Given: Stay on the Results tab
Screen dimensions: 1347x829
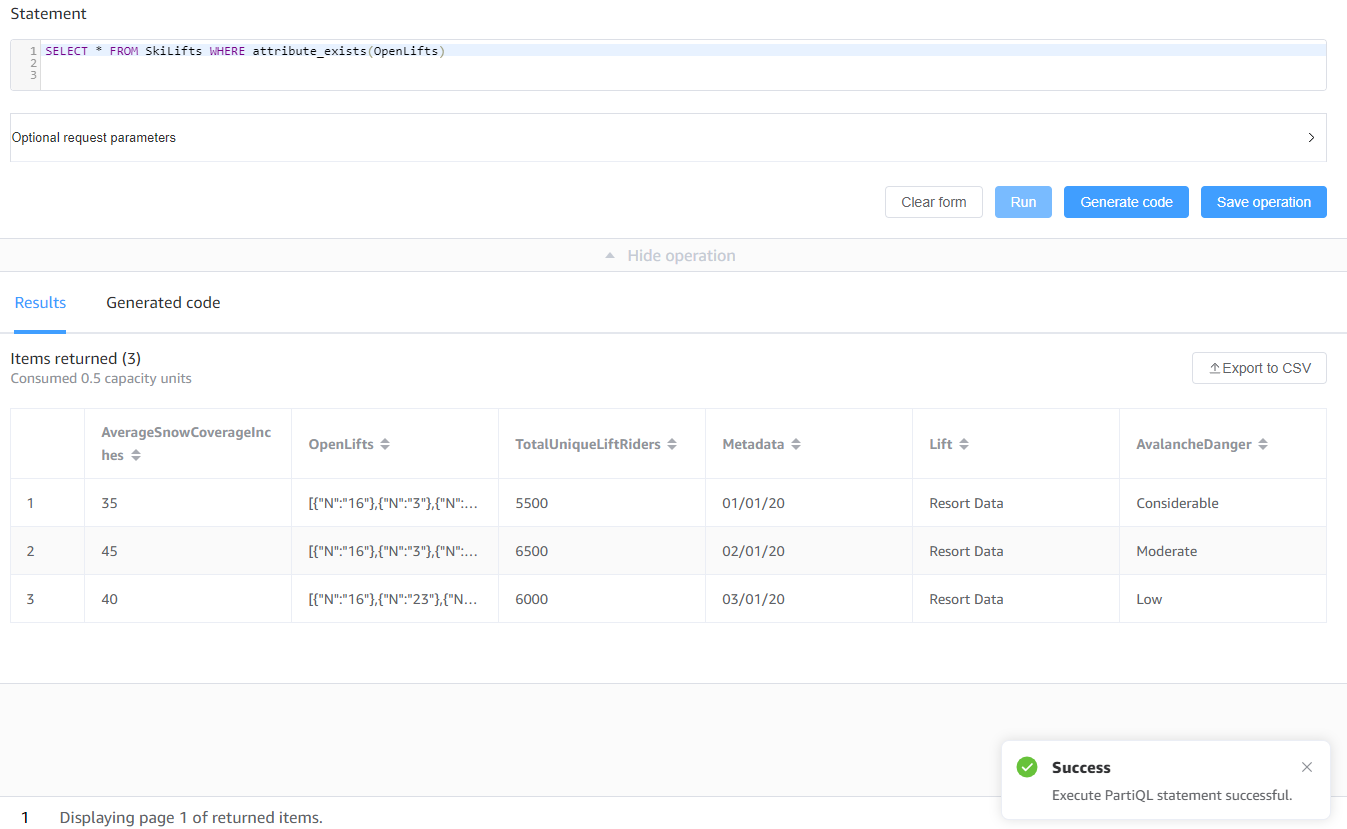Looking at the screenshot, I should [x=40, y=302].
